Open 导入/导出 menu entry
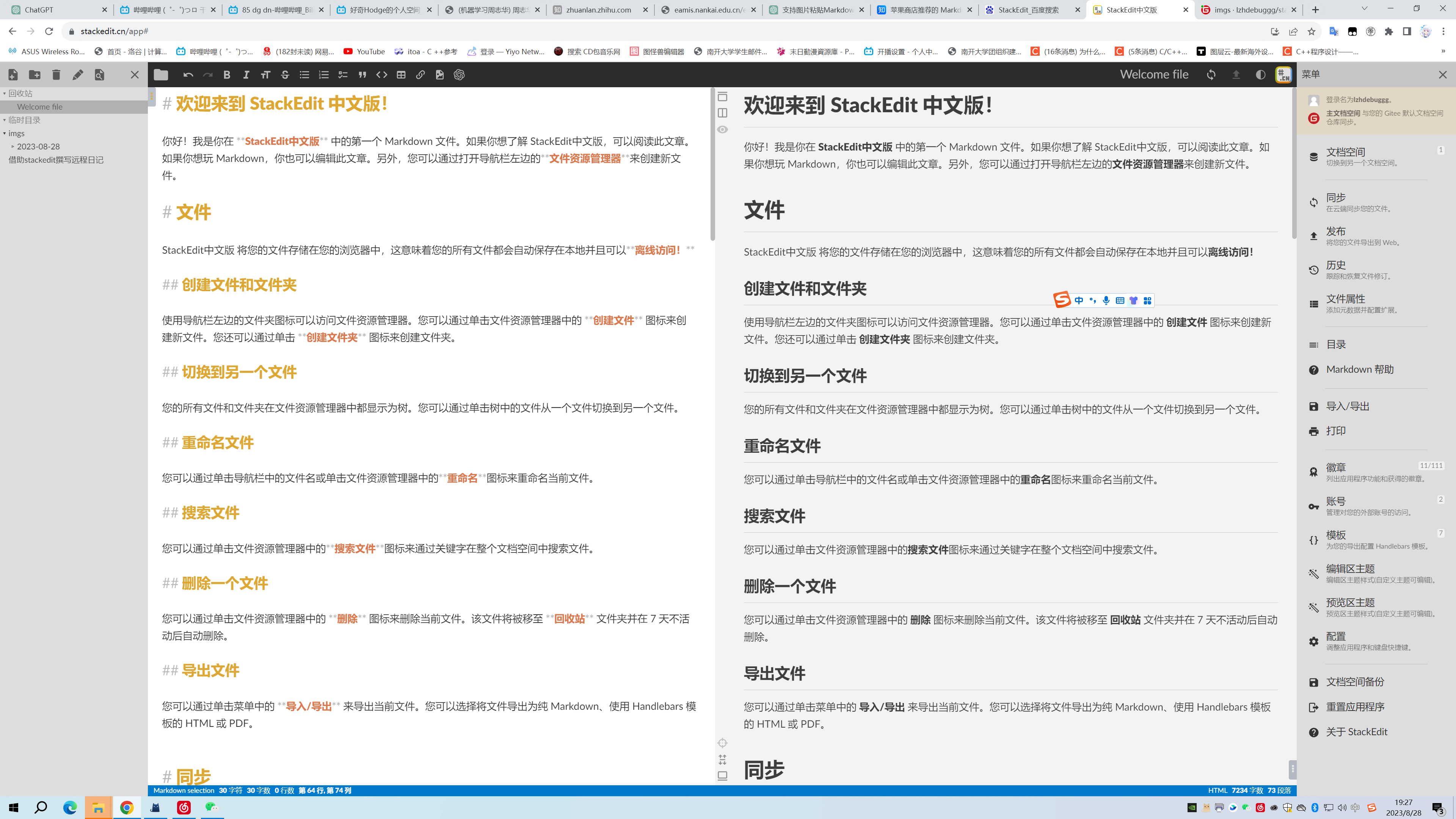The image size is (1456, 819). point(1376,406)
